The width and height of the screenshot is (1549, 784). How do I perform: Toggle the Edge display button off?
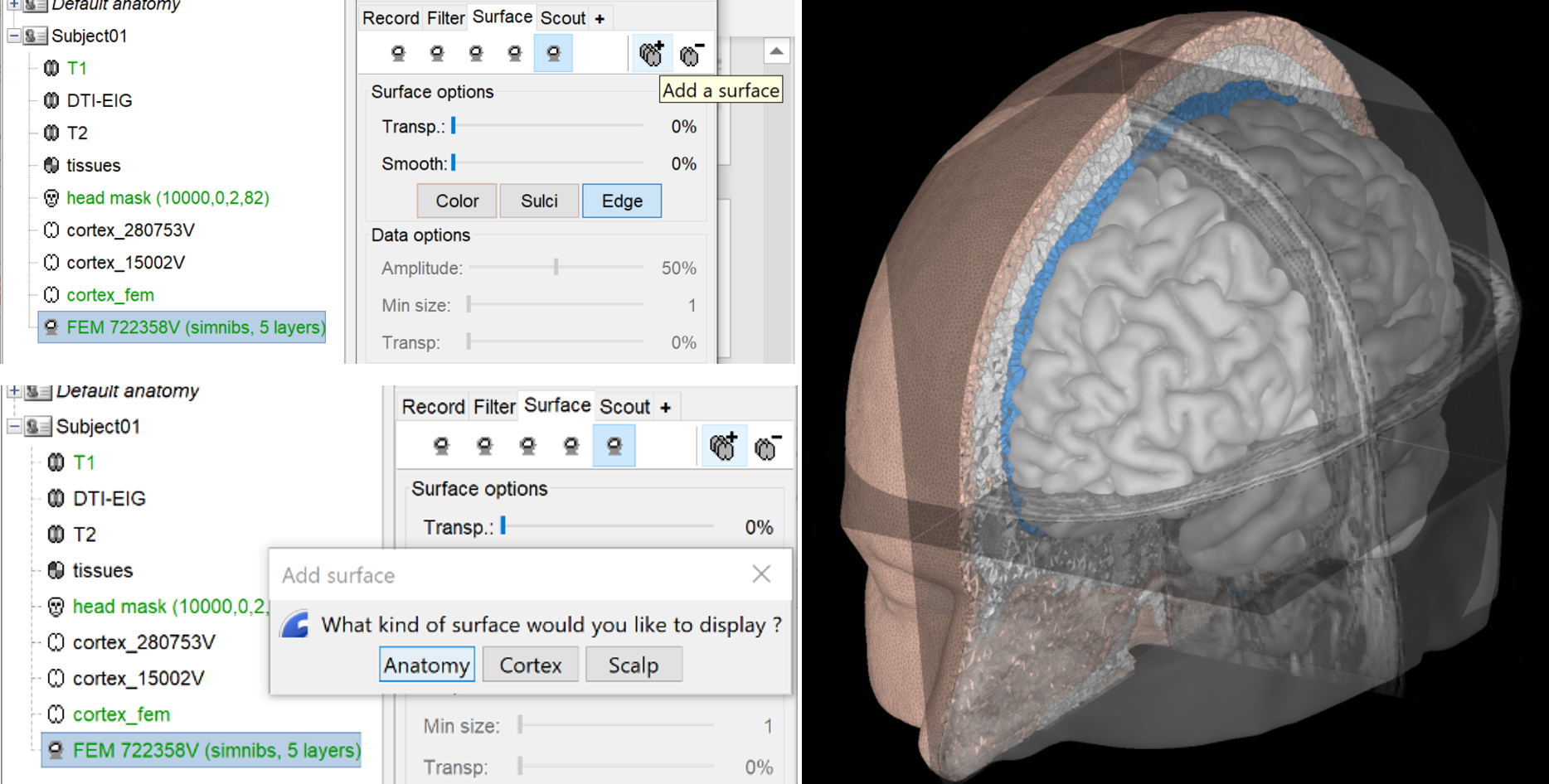point(621,201)
